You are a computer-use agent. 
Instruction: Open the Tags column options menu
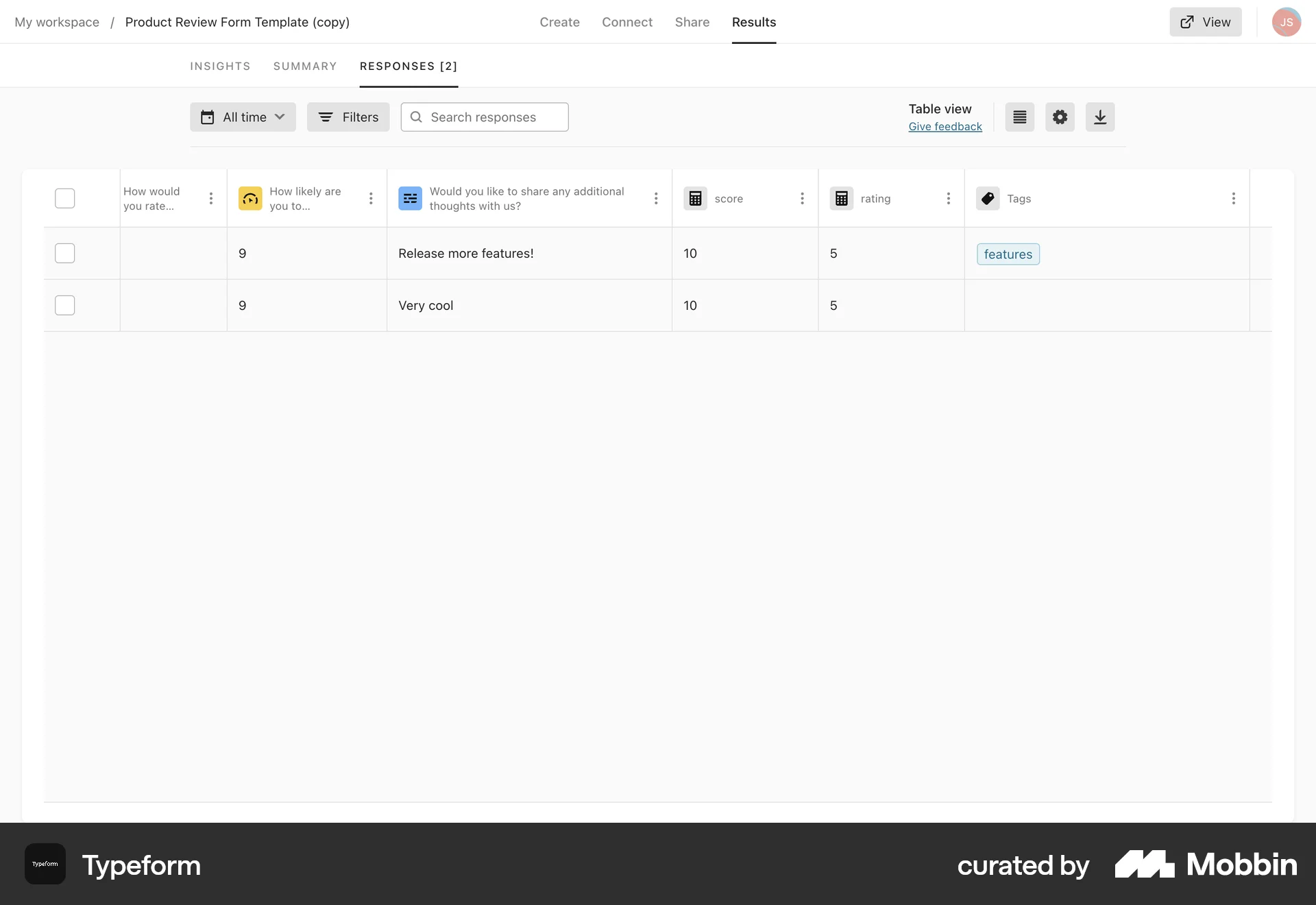(x=1234, y=198)
